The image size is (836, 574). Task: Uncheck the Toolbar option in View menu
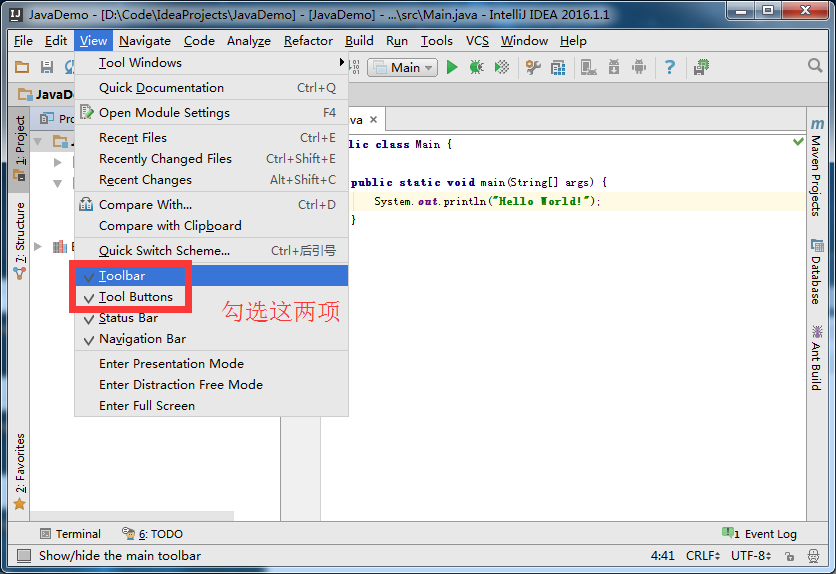[211, 276]
